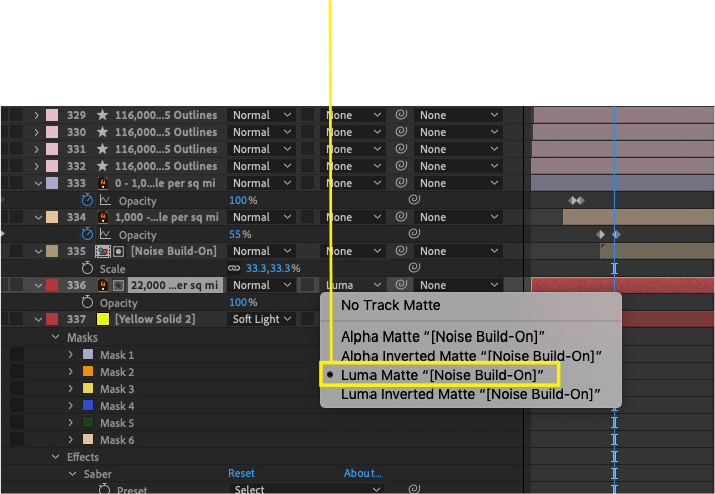Toggle the stopwatch for Saber Preset
The height and width of the screenshot is (494, 715).
(x=104, y=489)
